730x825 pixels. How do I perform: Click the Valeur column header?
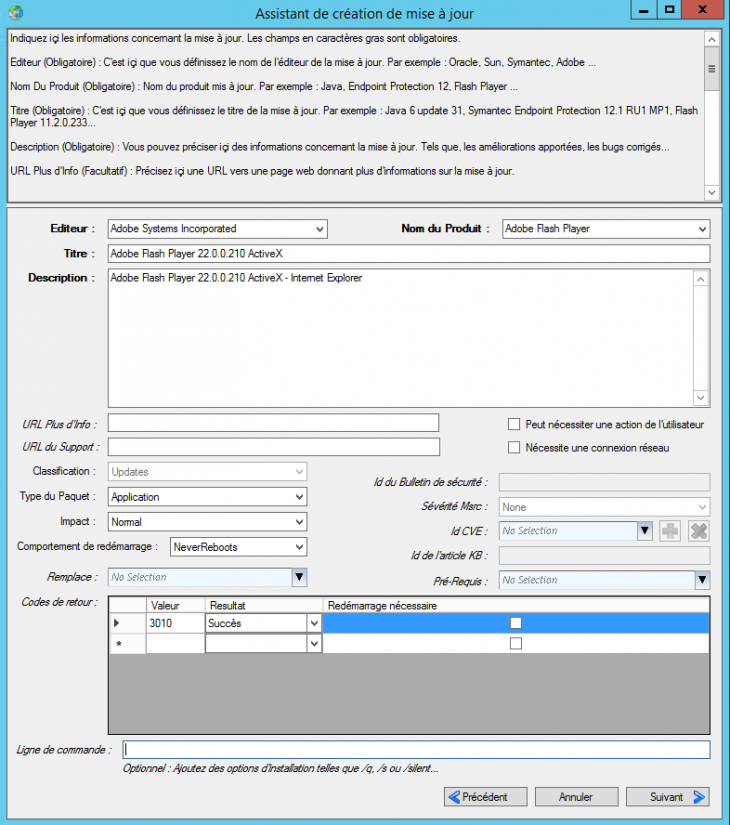[x=175, y=605]
